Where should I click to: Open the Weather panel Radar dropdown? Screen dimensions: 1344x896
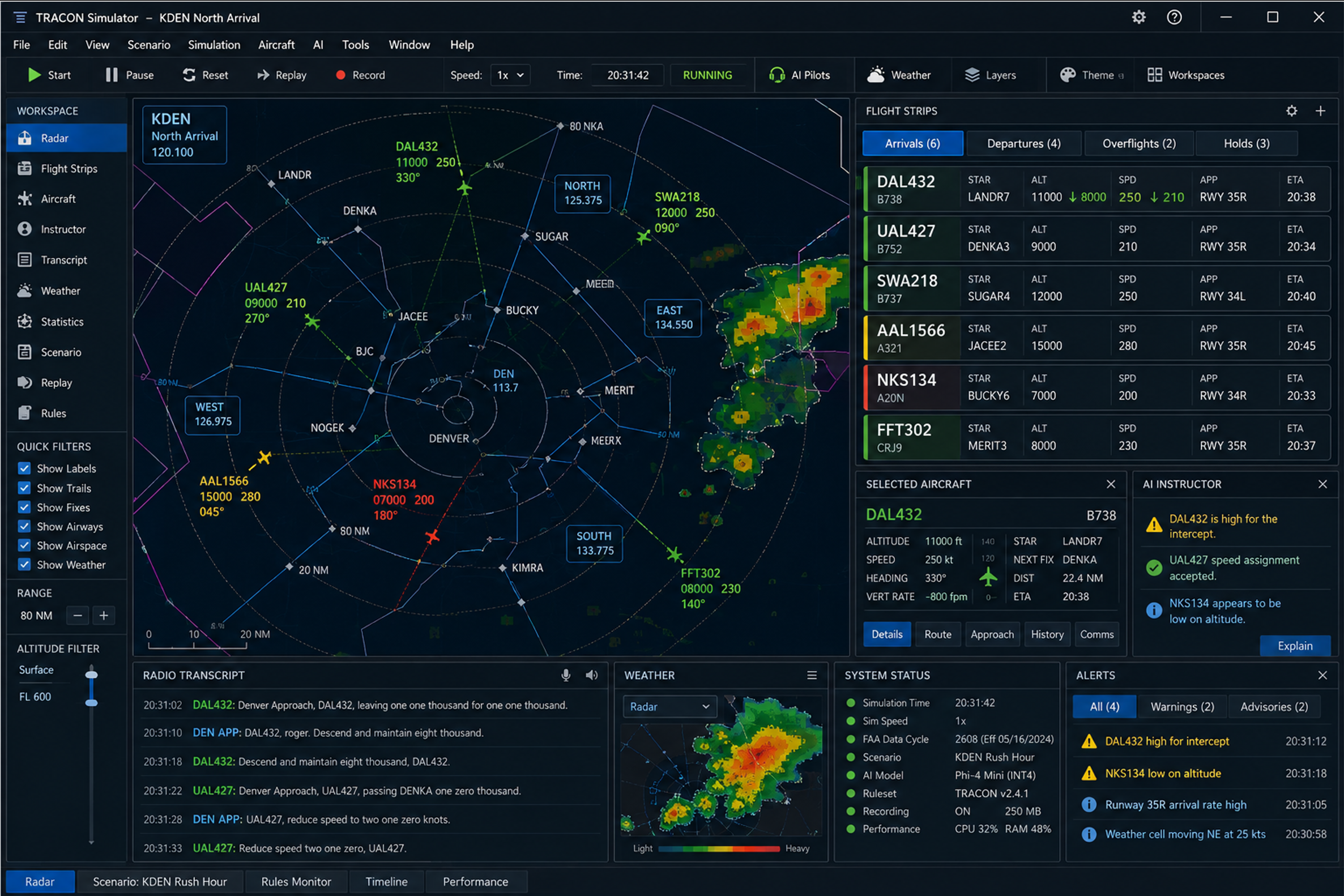669,707
